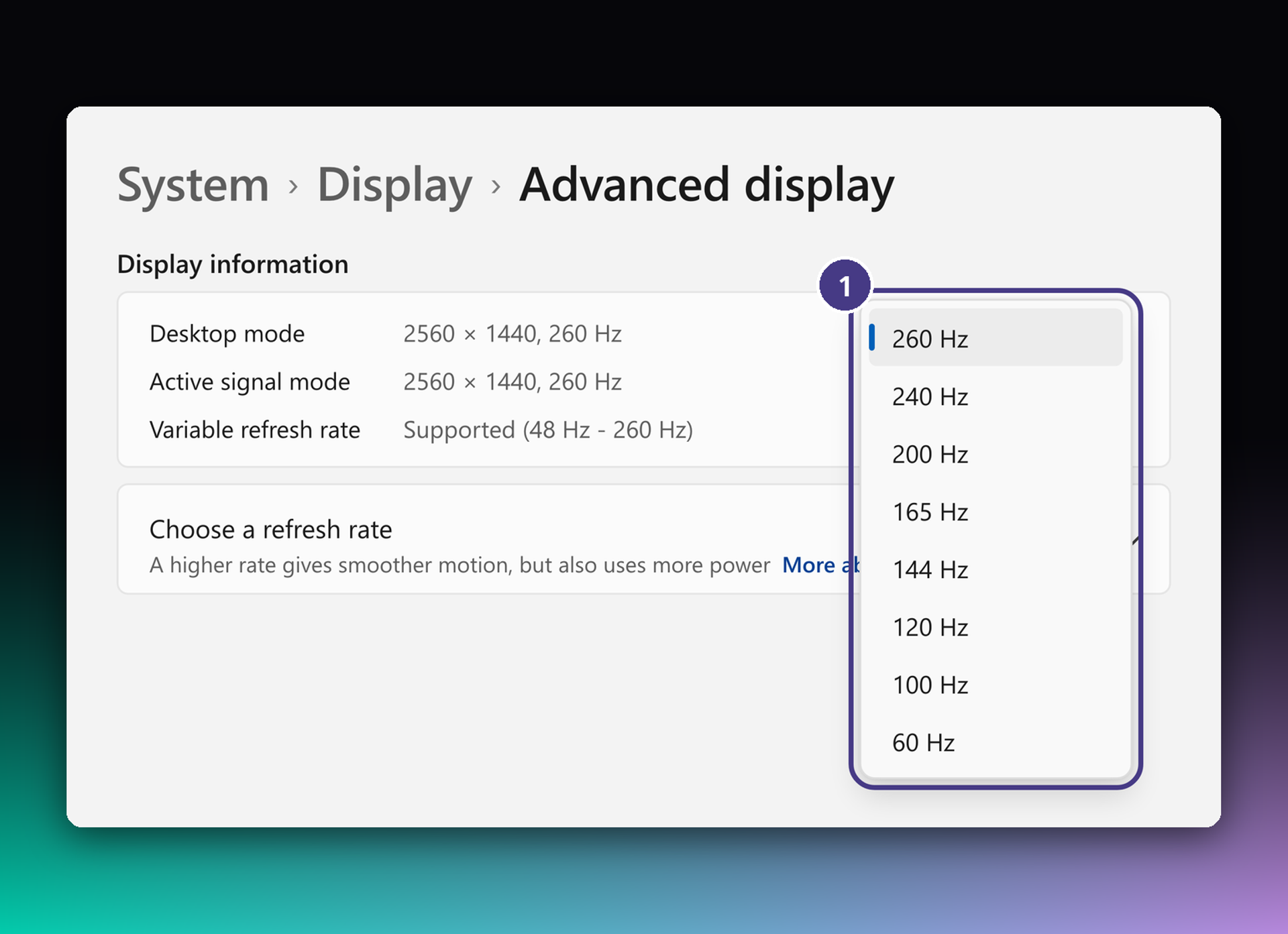Select the 60 Hz refresh rate
Screen dimensions: 1288x934
[x=996, y=742]
